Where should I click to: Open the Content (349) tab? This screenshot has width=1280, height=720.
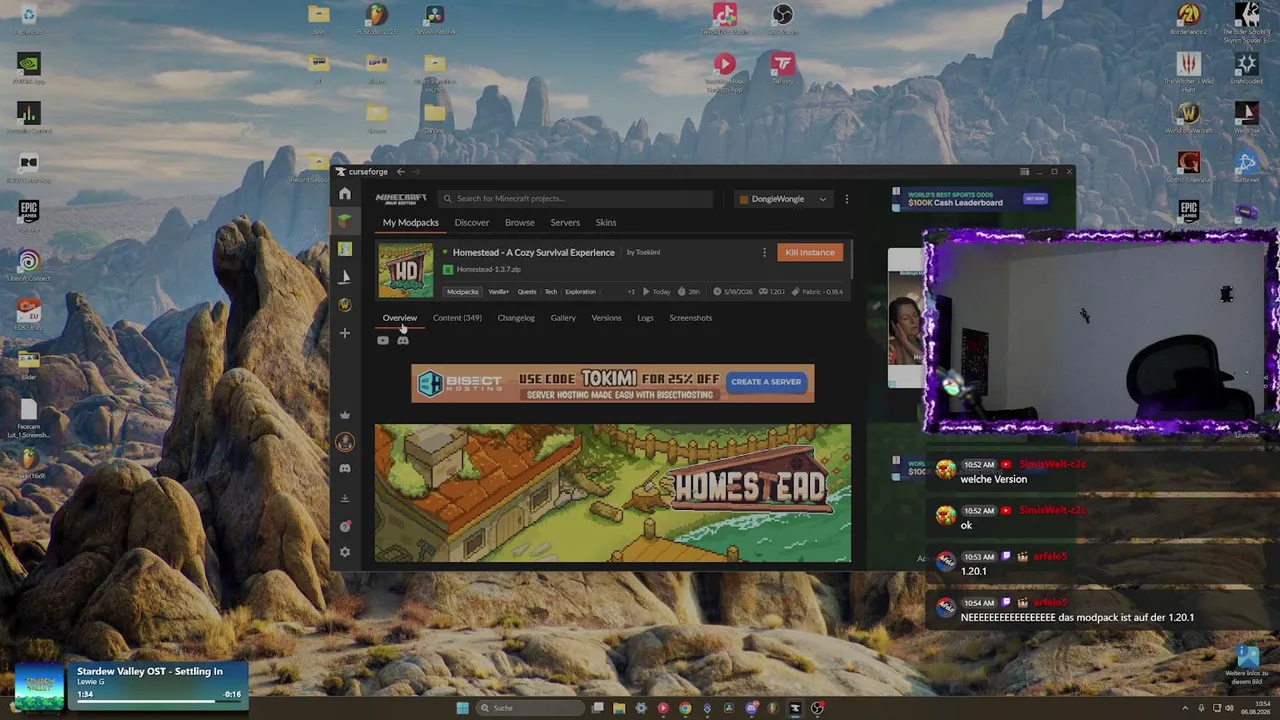click(x=457, y=318)
